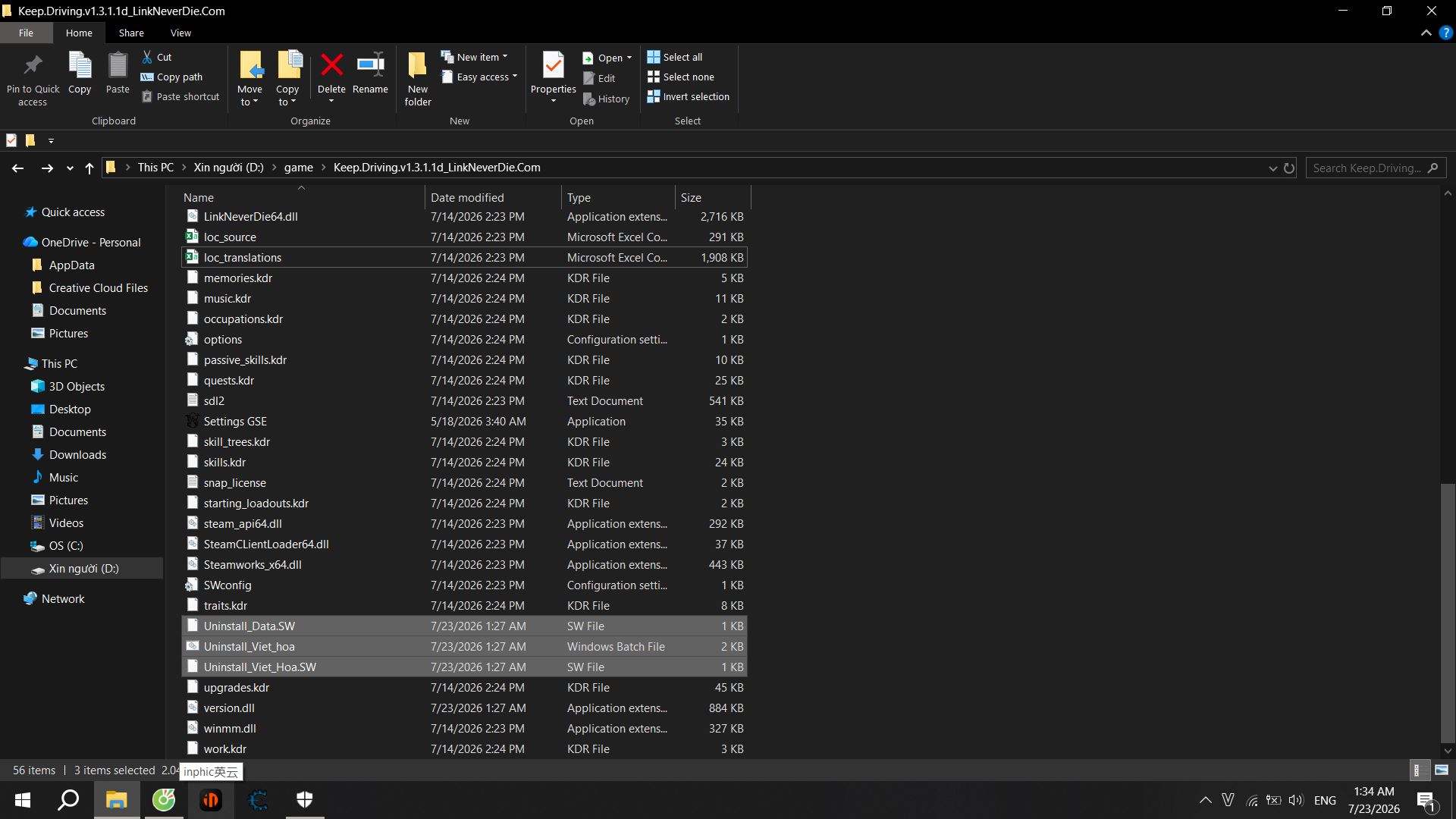Go forward in folder history
Screen dimensions: 1456x819
47,168
